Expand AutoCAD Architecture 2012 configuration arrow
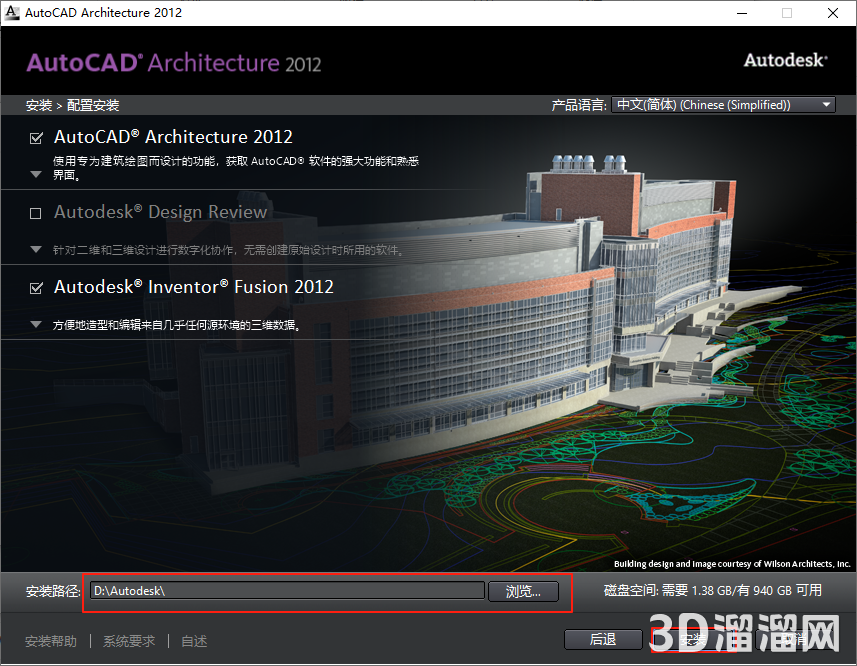This screenshot has width=857, height=666. (x=36, y=174)
